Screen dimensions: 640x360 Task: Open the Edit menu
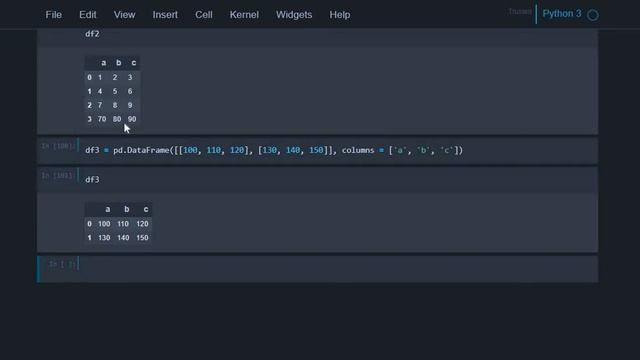tap(88, 15)
